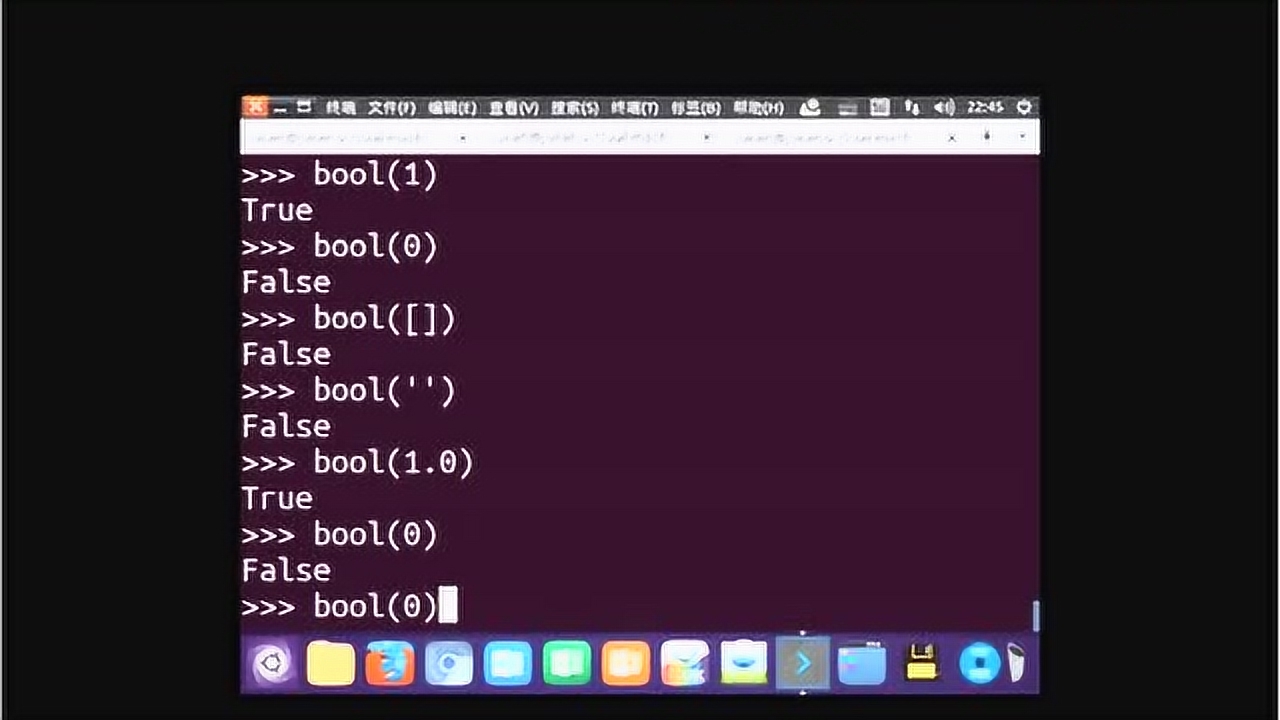Screen dimensions: 1280x720
Task: Open the 帮助(H) menu
Action: point(758,108)
